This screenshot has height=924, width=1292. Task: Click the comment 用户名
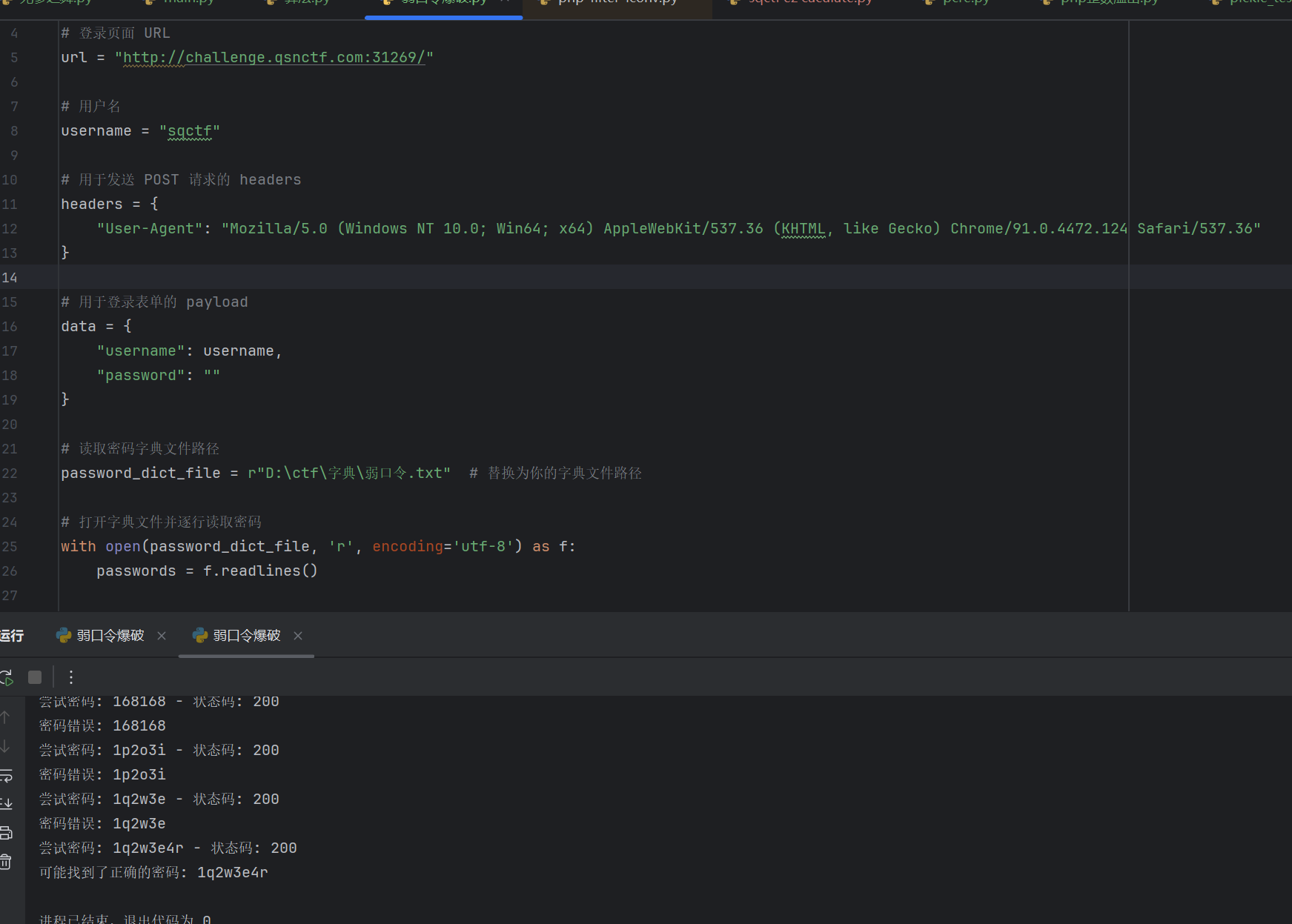90,106
